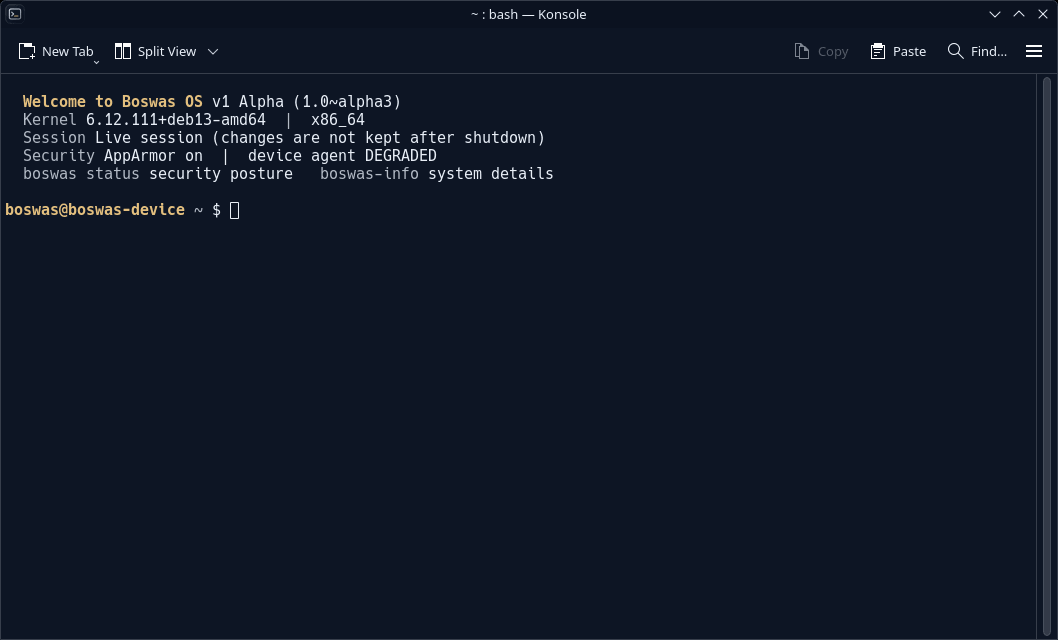
Task: Open the hamburger menu
Action: (x=1034, y=51)
